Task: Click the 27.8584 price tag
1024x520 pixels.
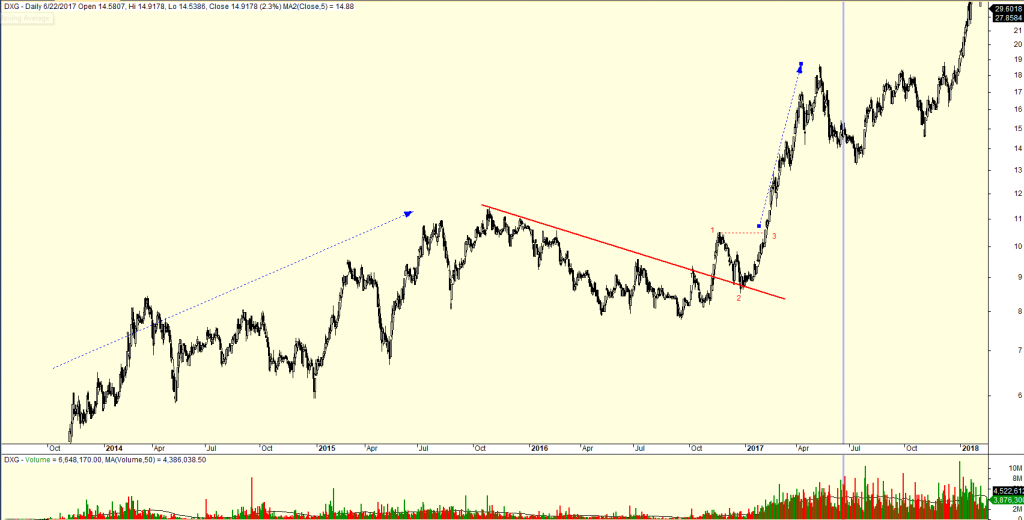Action: click(1004, 20)
